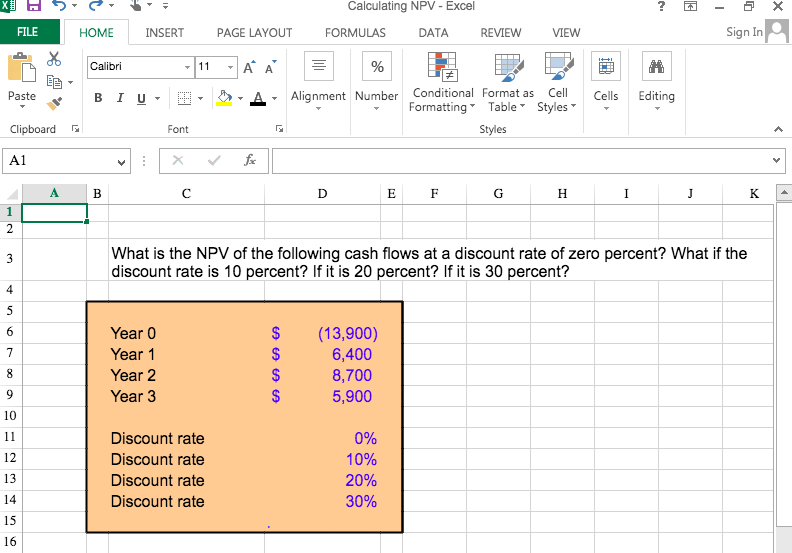Click the Enter checkmark formula bar icon
This screenshot has height=553, width=792.
pyautogui.click(x=214, y=161)
